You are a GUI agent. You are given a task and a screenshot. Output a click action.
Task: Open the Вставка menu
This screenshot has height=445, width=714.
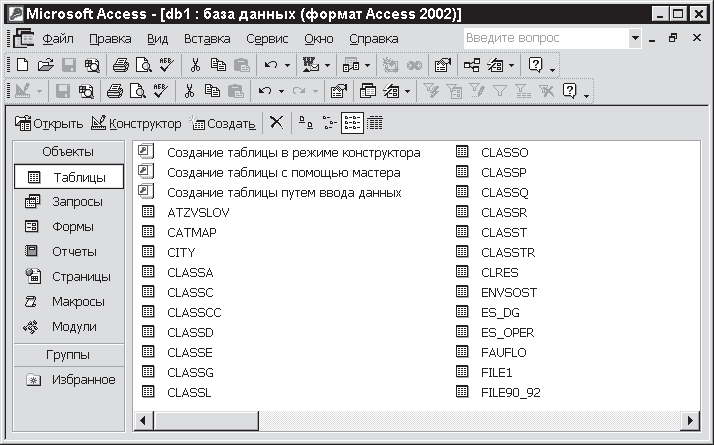(207, 38)
